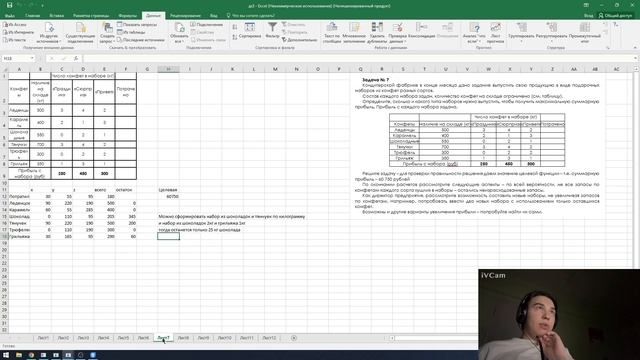Switch to Review (Рецензирование) tab
Screen dimensions: 640x360
point(185,16)
